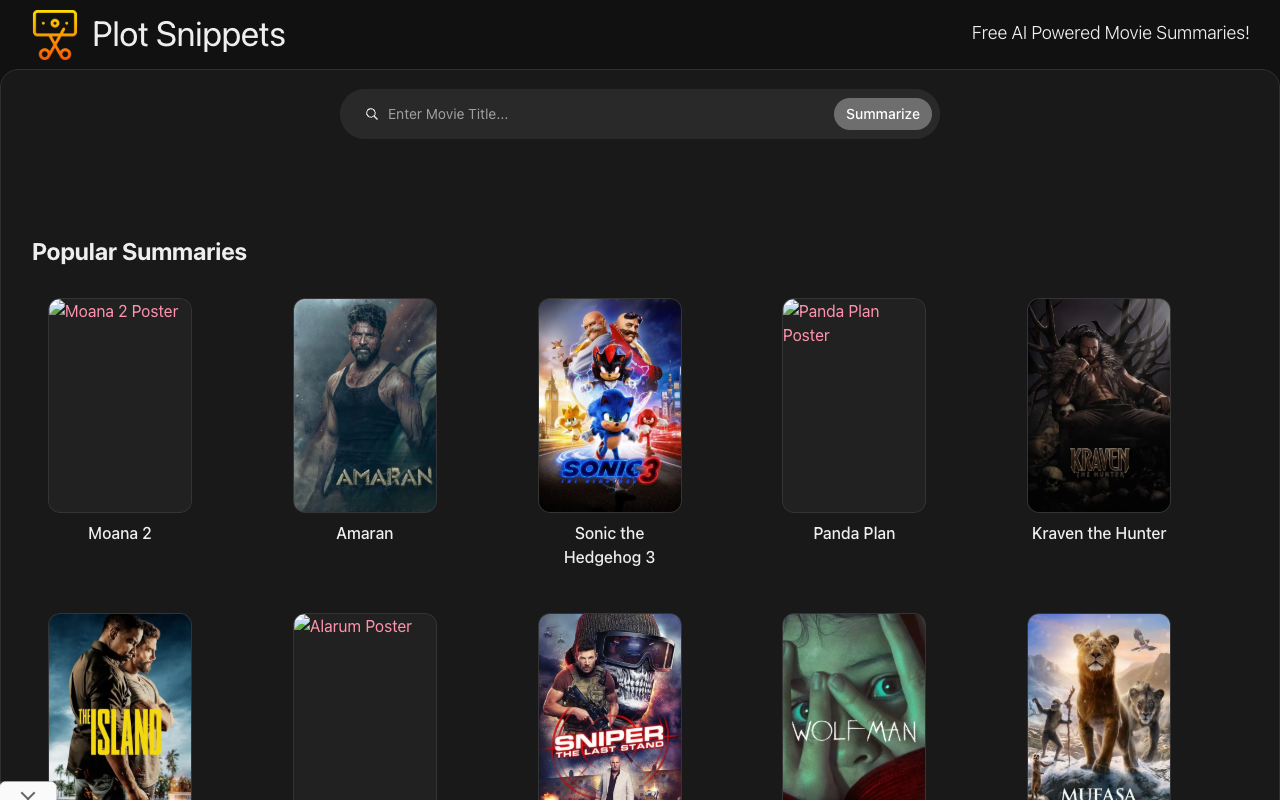Expand the chevron tab at the bottom-left corner
Screen dimensions: 1280x800
point(28,792)
